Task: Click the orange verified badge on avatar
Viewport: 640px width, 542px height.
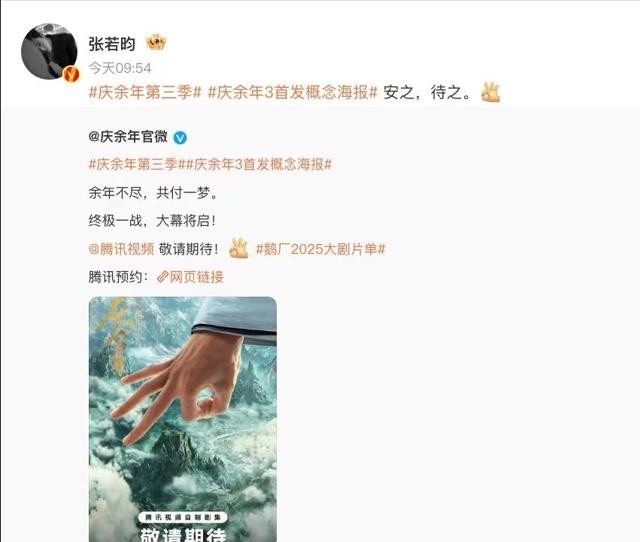Action: pos(71,74)
